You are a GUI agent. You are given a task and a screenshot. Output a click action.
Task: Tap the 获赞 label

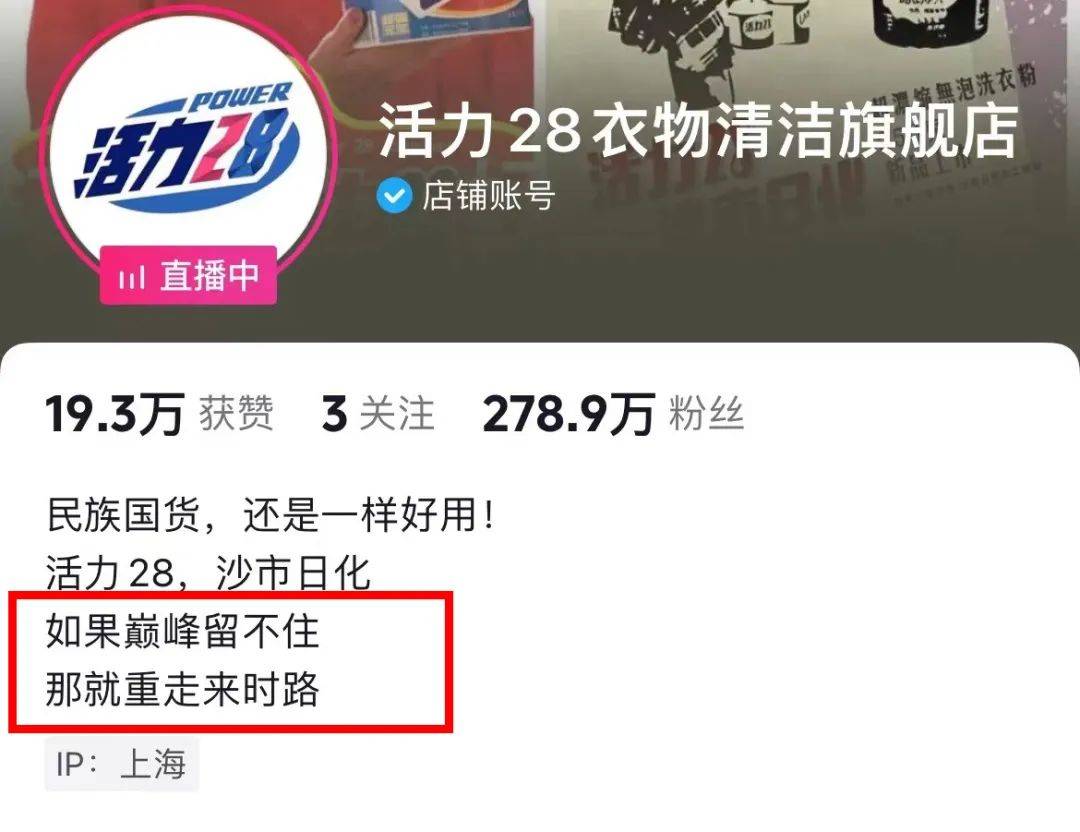coord(236,415)
